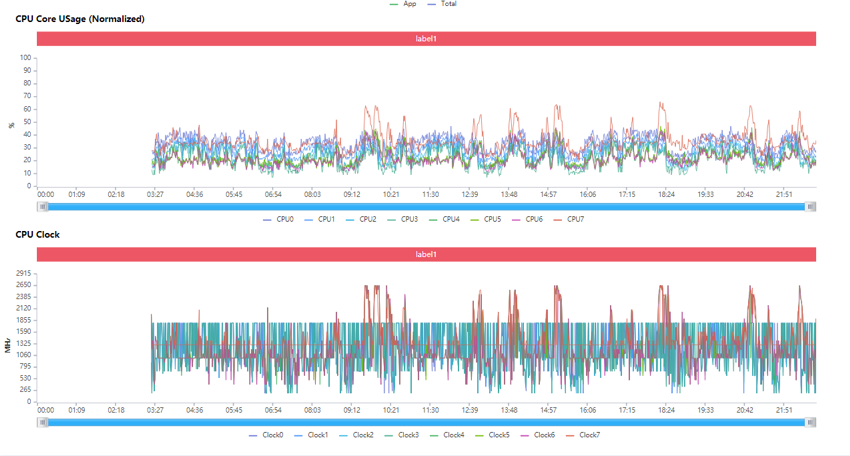Click left zoom handle of CPU usage slider
Viewport: 850px width, 456px height.
pyautogui.click(x=42, y=207)
